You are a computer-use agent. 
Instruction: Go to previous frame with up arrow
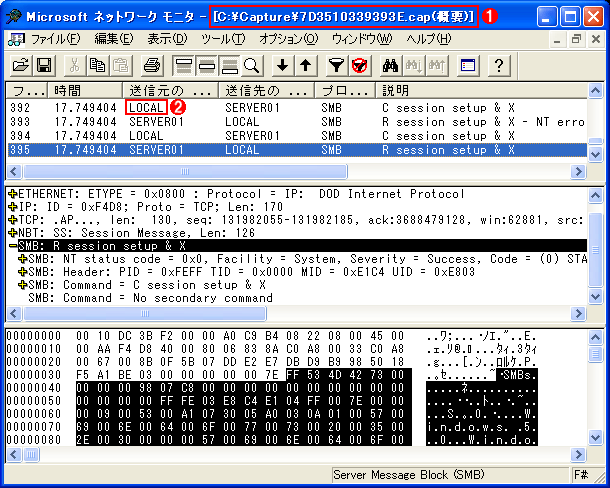[306, 65]
